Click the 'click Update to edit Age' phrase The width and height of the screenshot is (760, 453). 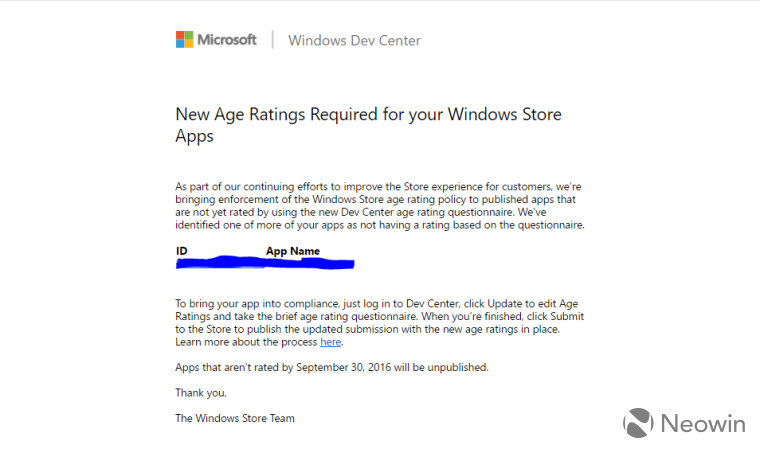click(521, 304)
